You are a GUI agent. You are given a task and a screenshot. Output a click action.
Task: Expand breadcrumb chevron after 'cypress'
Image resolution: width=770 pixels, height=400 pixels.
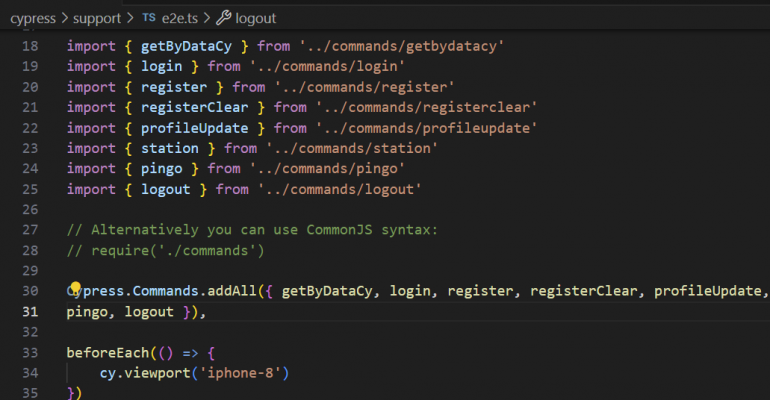click(65, 18)
